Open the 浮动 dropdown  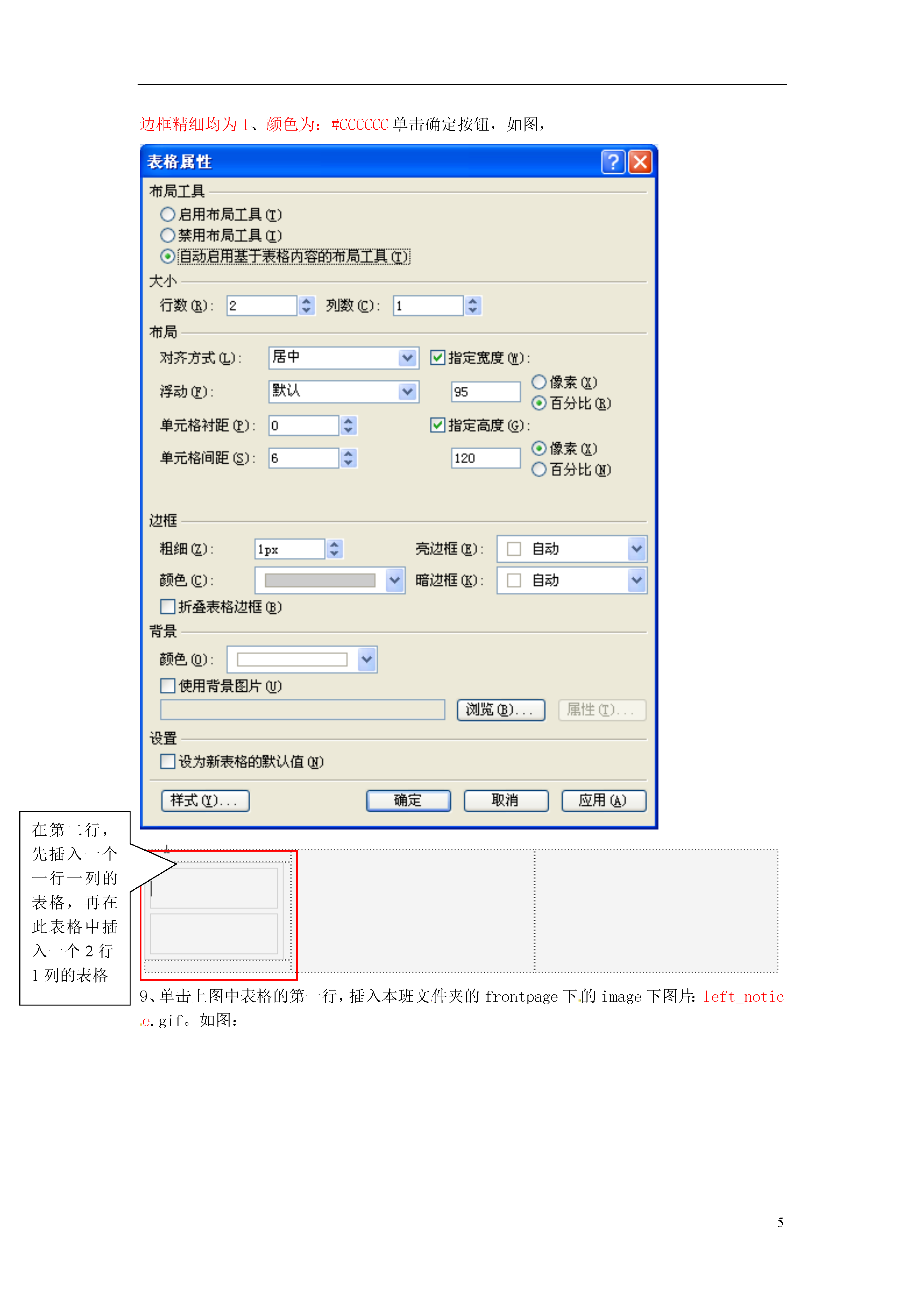tap(344, 391)
